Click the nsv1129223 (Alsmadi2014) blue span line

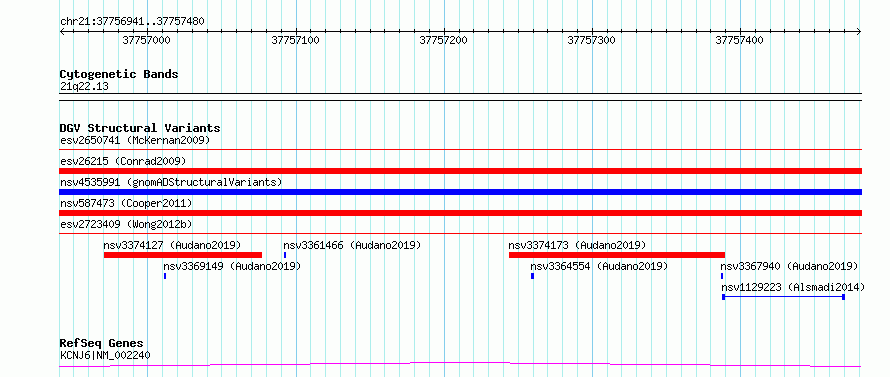click(x=783, y=297)
